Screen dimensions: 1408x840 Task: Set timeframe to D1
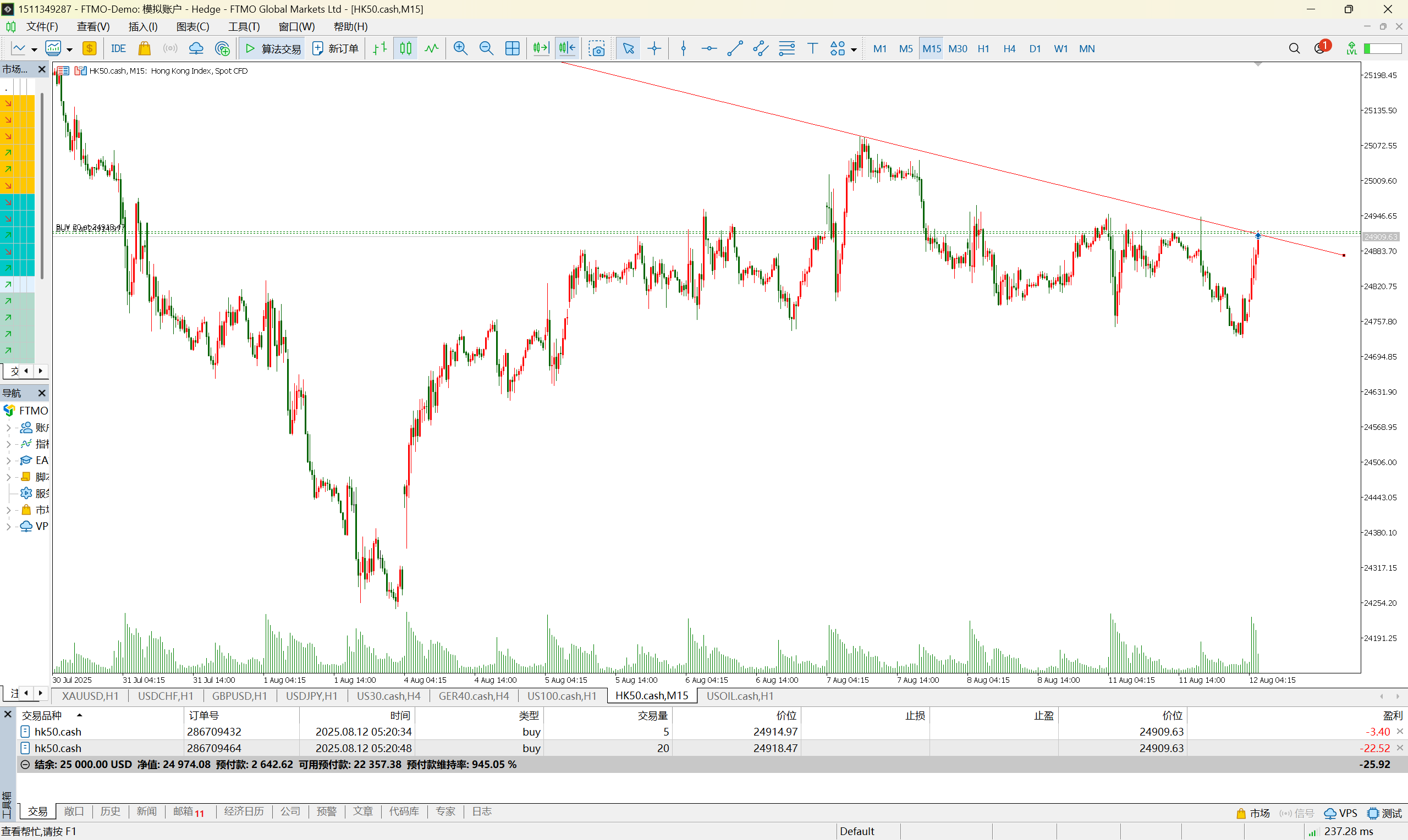(x=1035, y=49)
